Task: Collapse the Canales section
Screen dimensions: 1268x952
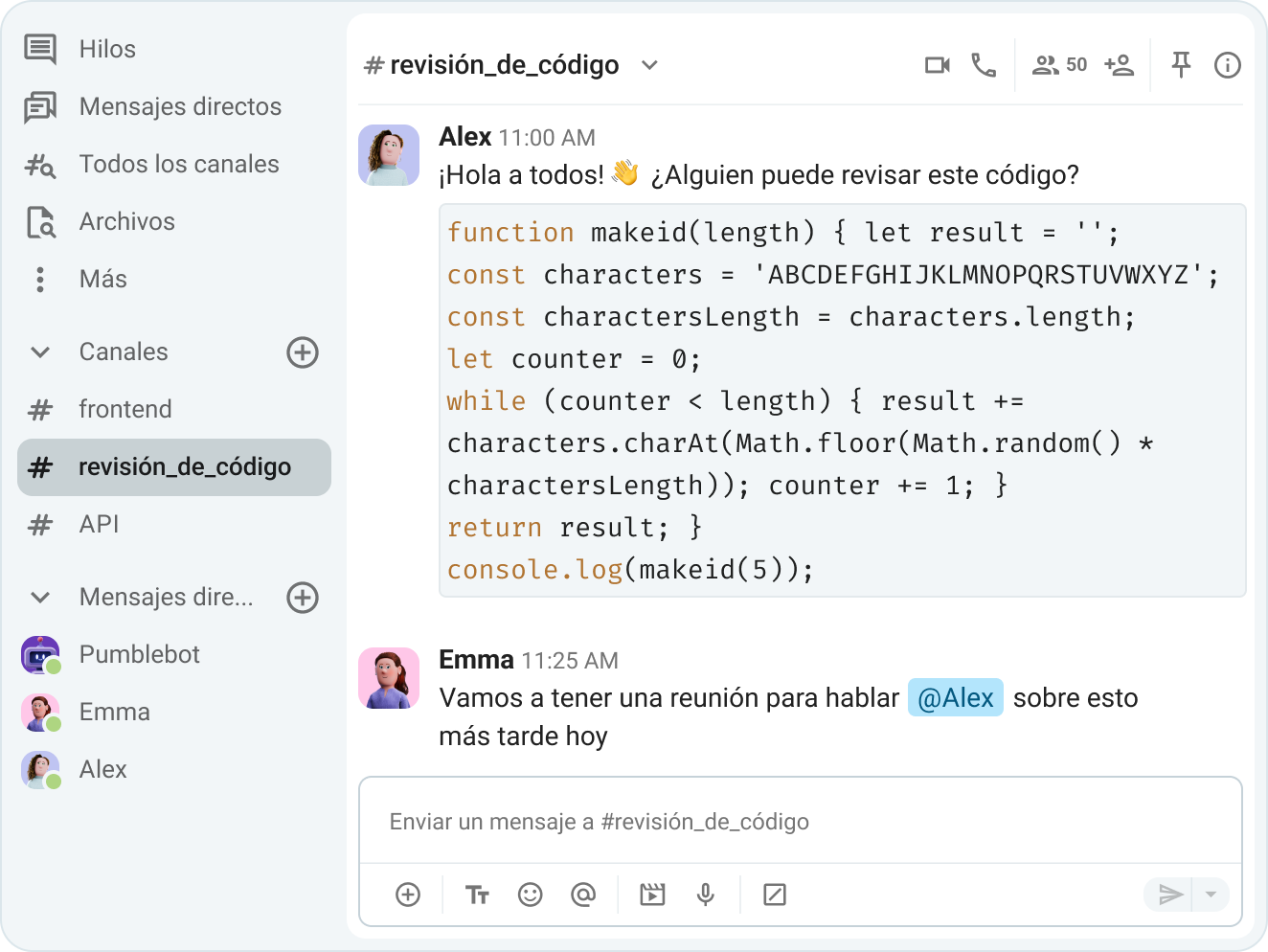Action: coord(39,351)
